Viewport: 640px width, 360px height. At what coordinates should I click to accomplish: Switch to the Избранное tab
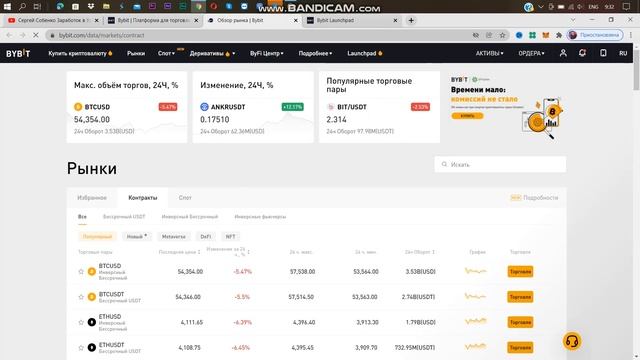coord(92,198)
